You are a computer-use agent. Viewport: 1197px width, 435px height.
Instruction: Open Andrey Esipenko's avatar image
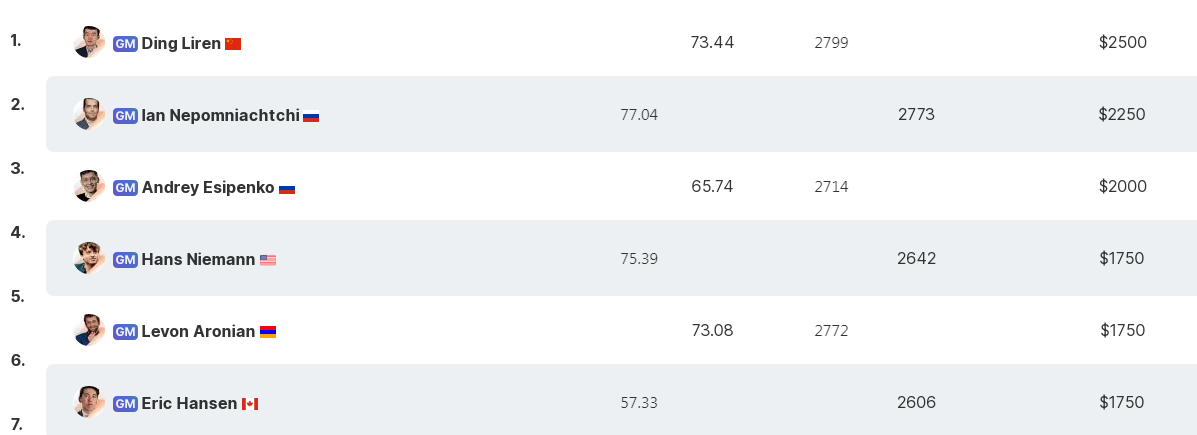point(89,186)
